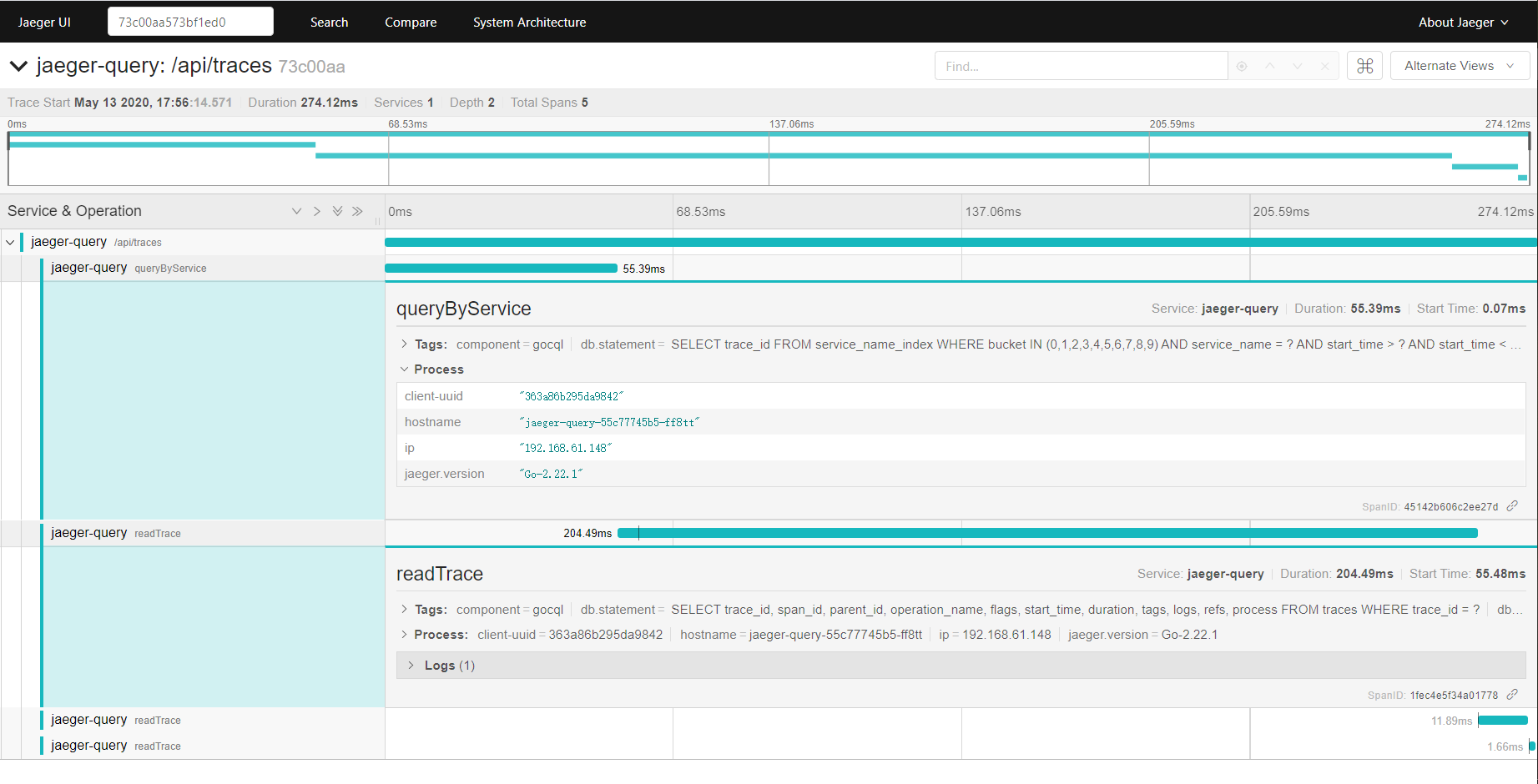The height and width of the screenshot is (784, 1538).
Task: Go to the System Architecture page
Action: [x=529, y=23]
